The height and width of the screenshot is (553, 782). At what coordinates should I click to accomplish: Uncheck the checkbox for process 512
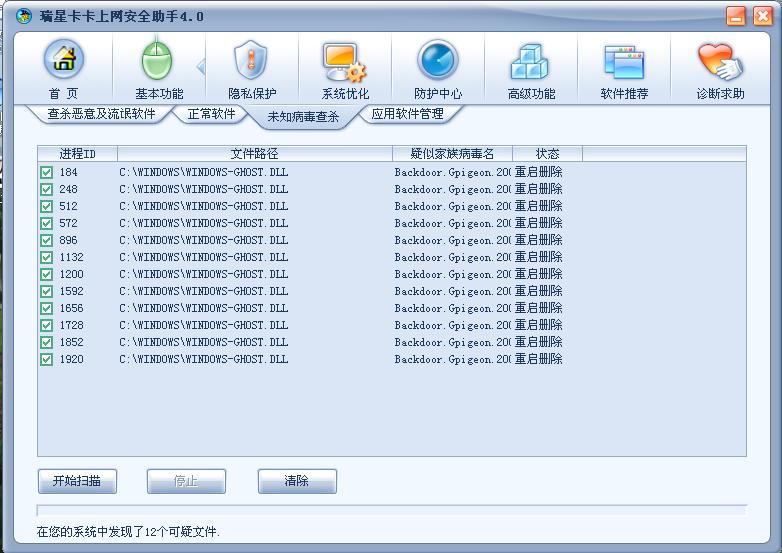46,206
